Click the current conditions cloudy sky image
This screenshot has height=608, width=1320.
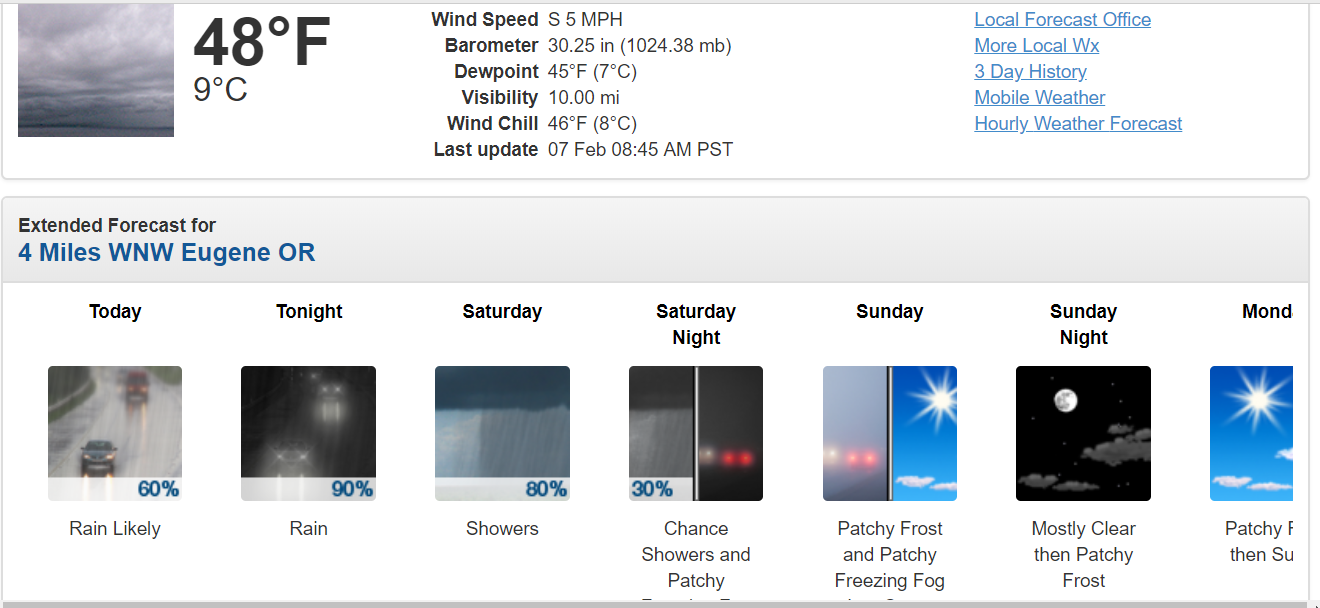point(96,70)
